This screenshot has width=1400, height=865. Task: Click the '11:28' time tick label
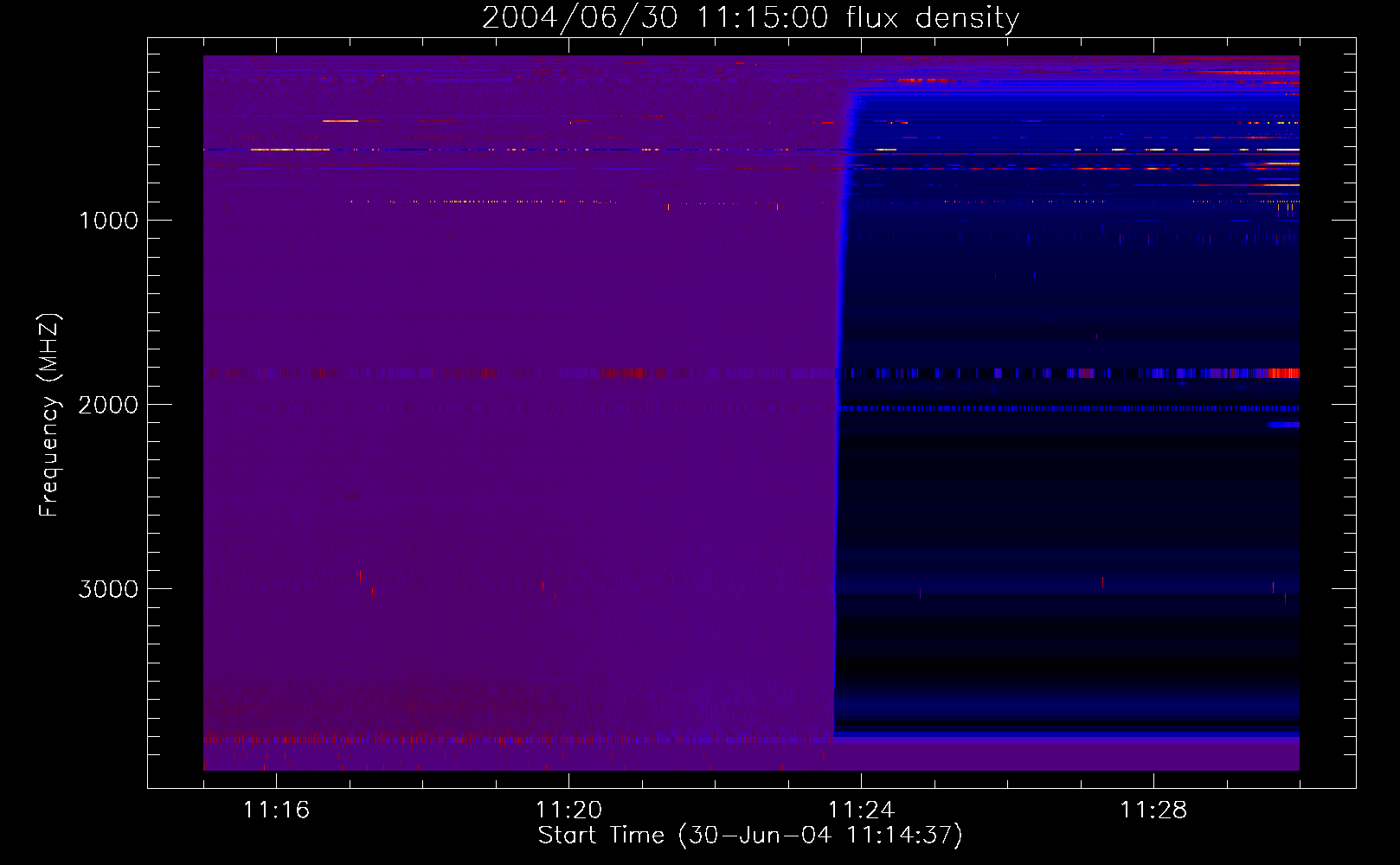pyautogui.click(x=1153, y=811)
